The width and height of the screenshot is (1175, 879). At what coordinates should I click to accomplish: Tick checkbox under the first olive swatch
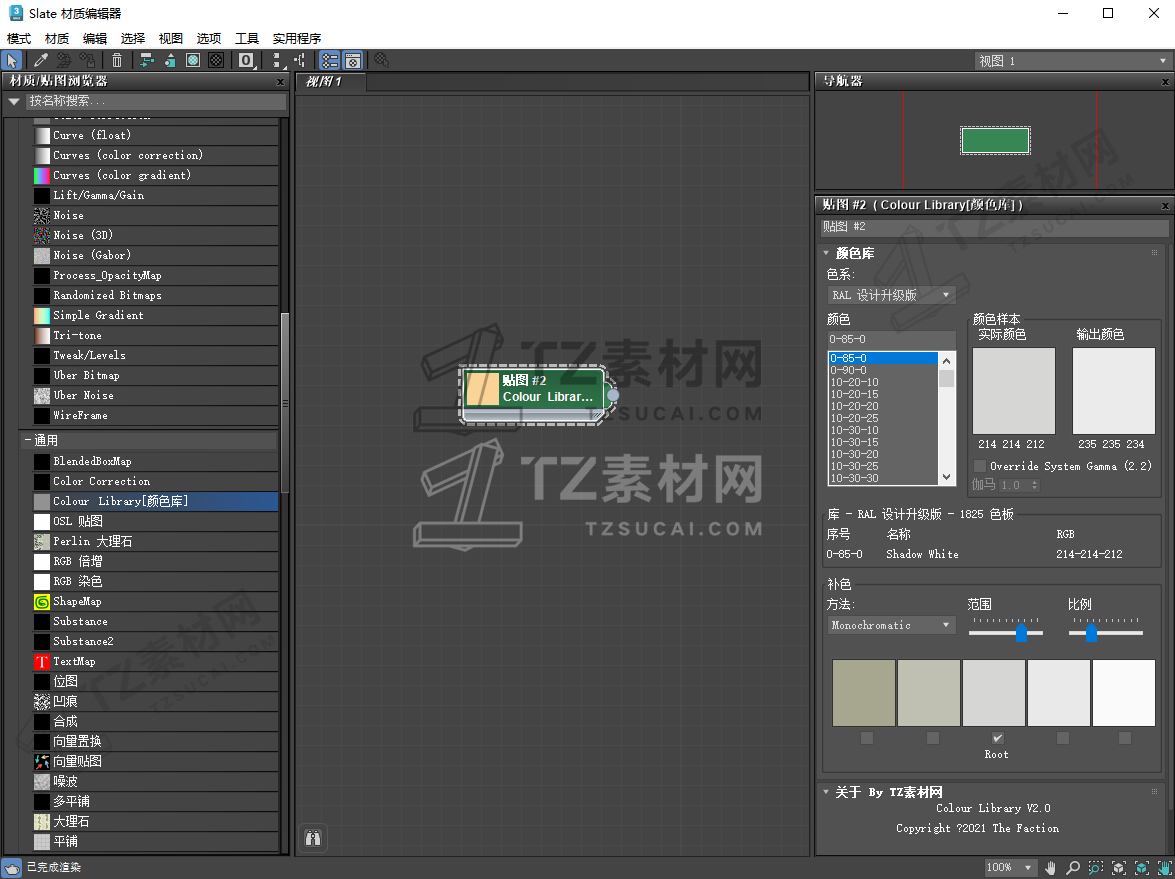(867, 738)
